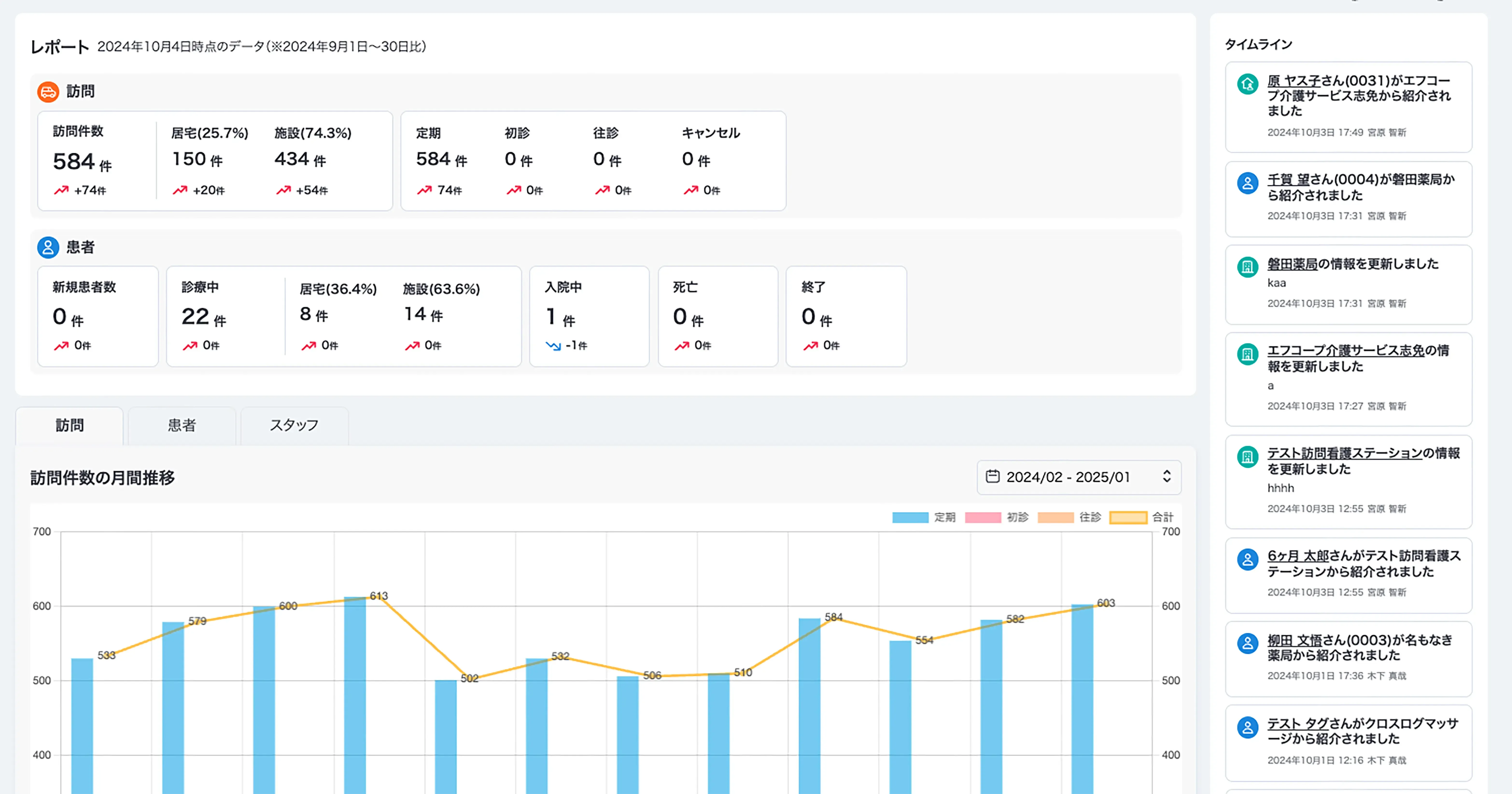Click the trend arrow under 居宅(25.7%)
Screen dimensions: 1512x794
(180, 190)
